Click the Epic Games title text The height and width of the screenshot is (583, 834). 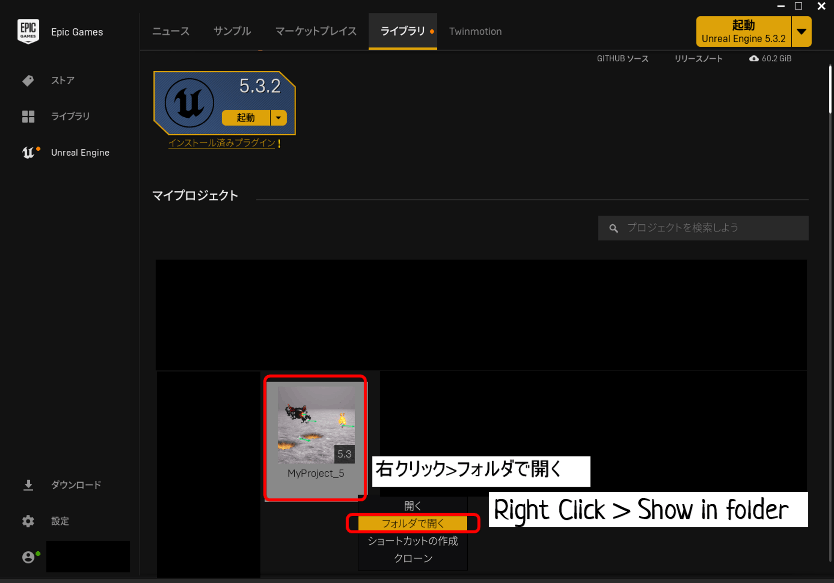[x=77, y=32]
